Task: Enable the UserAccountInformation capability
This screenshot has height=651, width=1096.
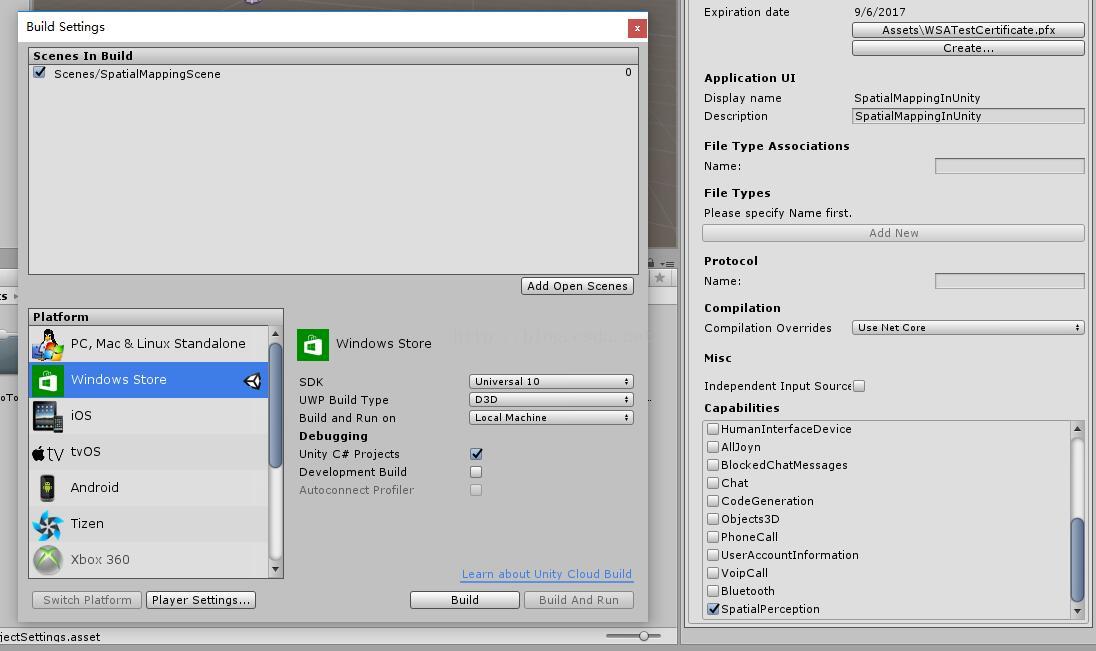Action: 713,555
